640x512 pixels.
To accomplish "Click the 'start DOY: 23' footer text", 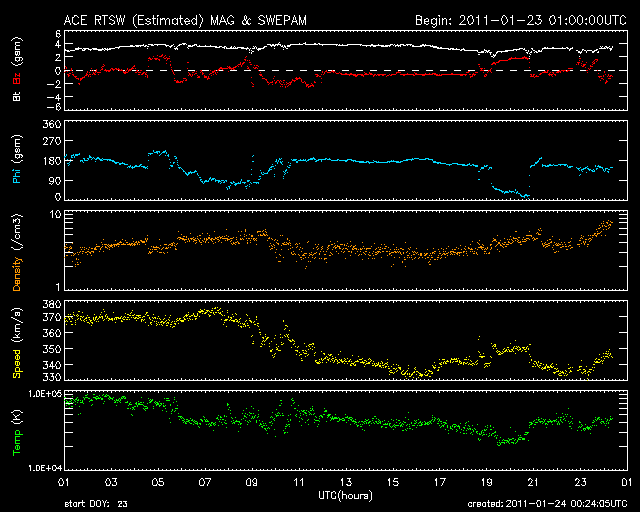I will tap(96, 504).
